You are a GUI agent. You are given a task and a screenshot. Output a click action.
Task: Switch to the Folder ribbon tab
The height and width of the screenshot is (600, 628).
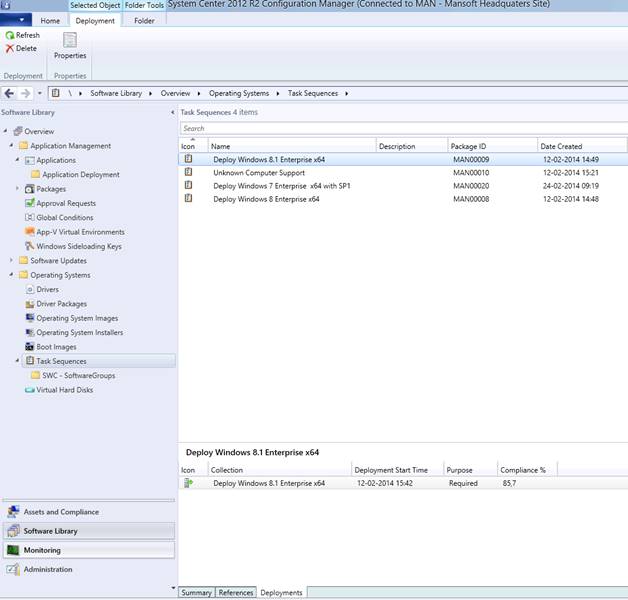[144, 20]
